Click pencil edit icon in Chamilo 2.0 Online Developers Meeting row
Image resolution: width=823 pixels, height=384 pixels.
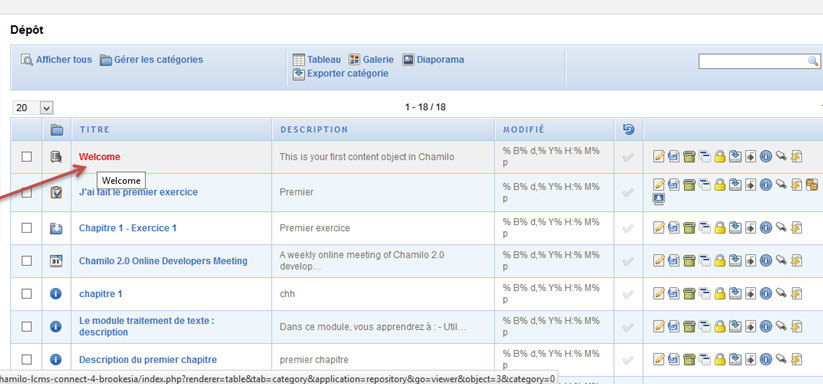[x=659, y=260]
